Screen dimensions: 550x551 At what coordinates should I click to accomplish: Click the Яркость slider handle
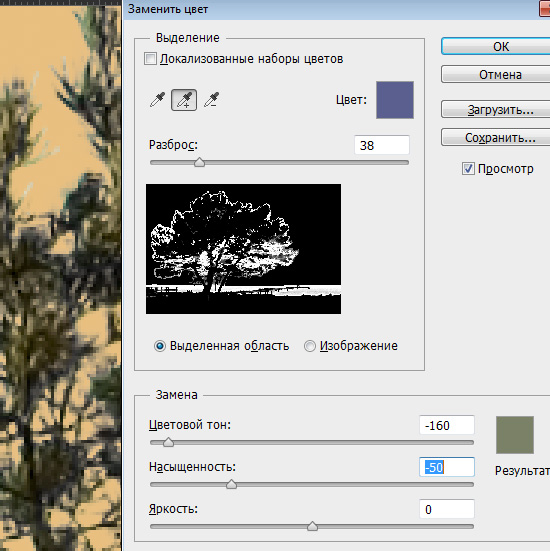pyautogui.click(x=312, y=526)
